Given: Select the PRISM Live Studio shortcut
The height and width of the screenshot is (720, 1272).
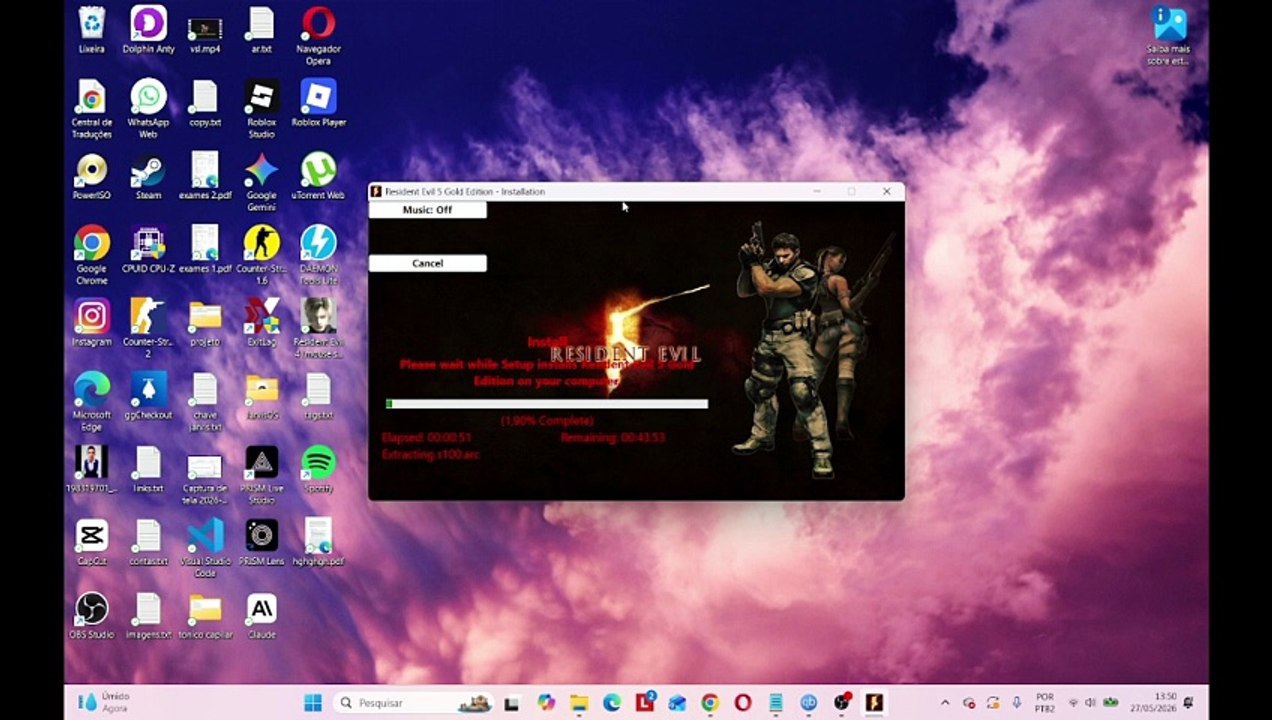Looking at the screenshot, I should tap(261, 474).
